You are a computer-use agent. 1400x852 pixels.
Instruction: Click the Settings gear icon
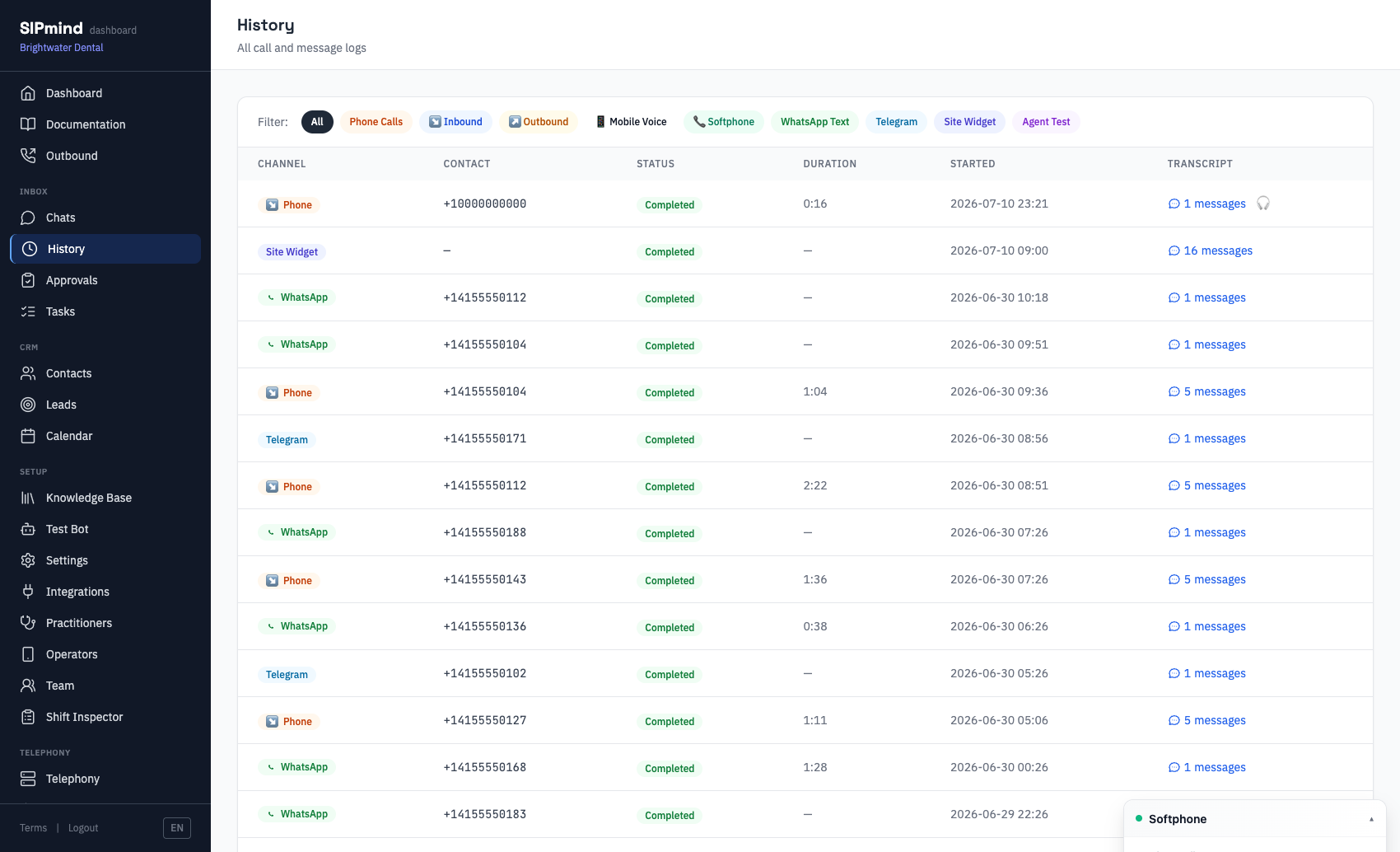(x=28, y=560)
